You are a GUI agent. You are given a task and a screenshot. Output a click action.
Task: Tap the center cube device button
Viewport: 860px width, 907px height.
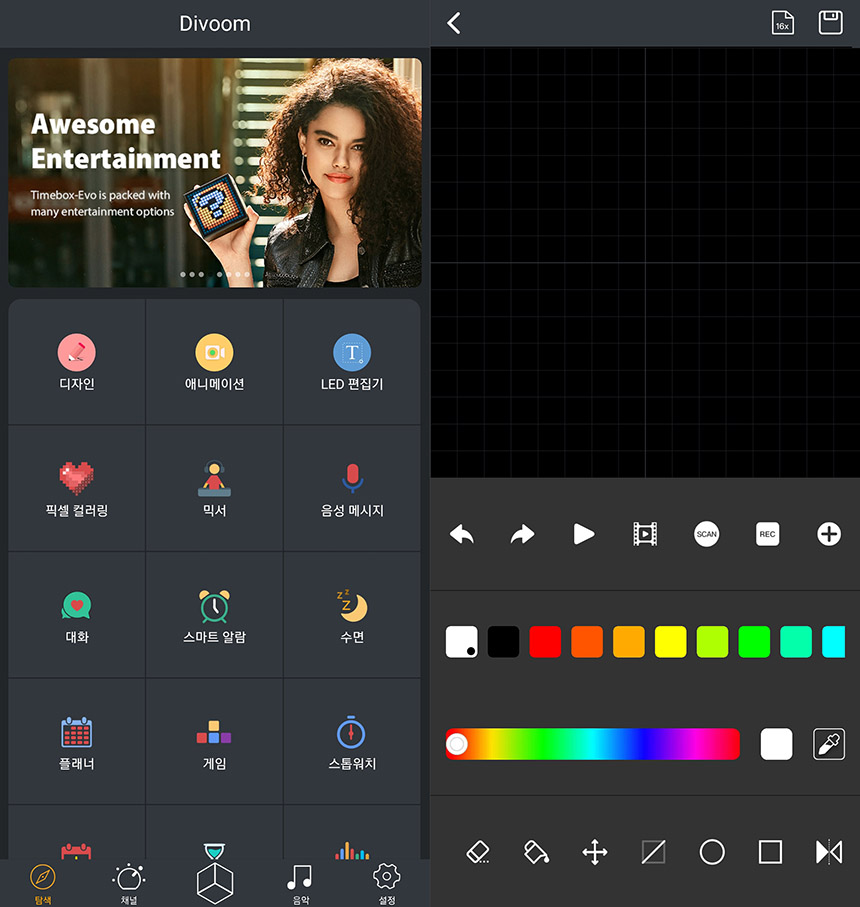pyautogui.click(x=215, y=883)
